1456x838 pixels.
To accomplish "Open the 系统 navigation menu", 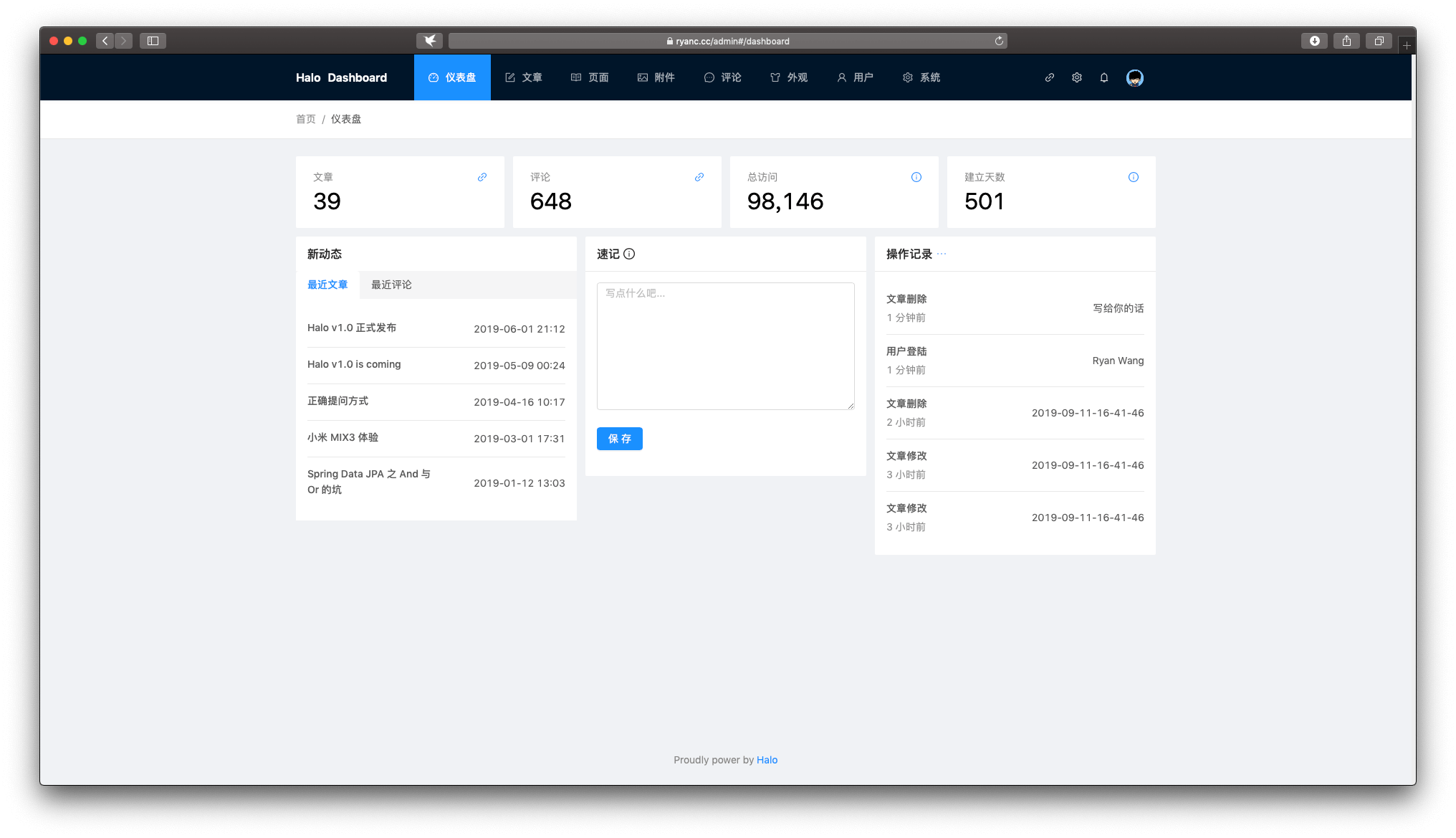I will tap(921, 77).
